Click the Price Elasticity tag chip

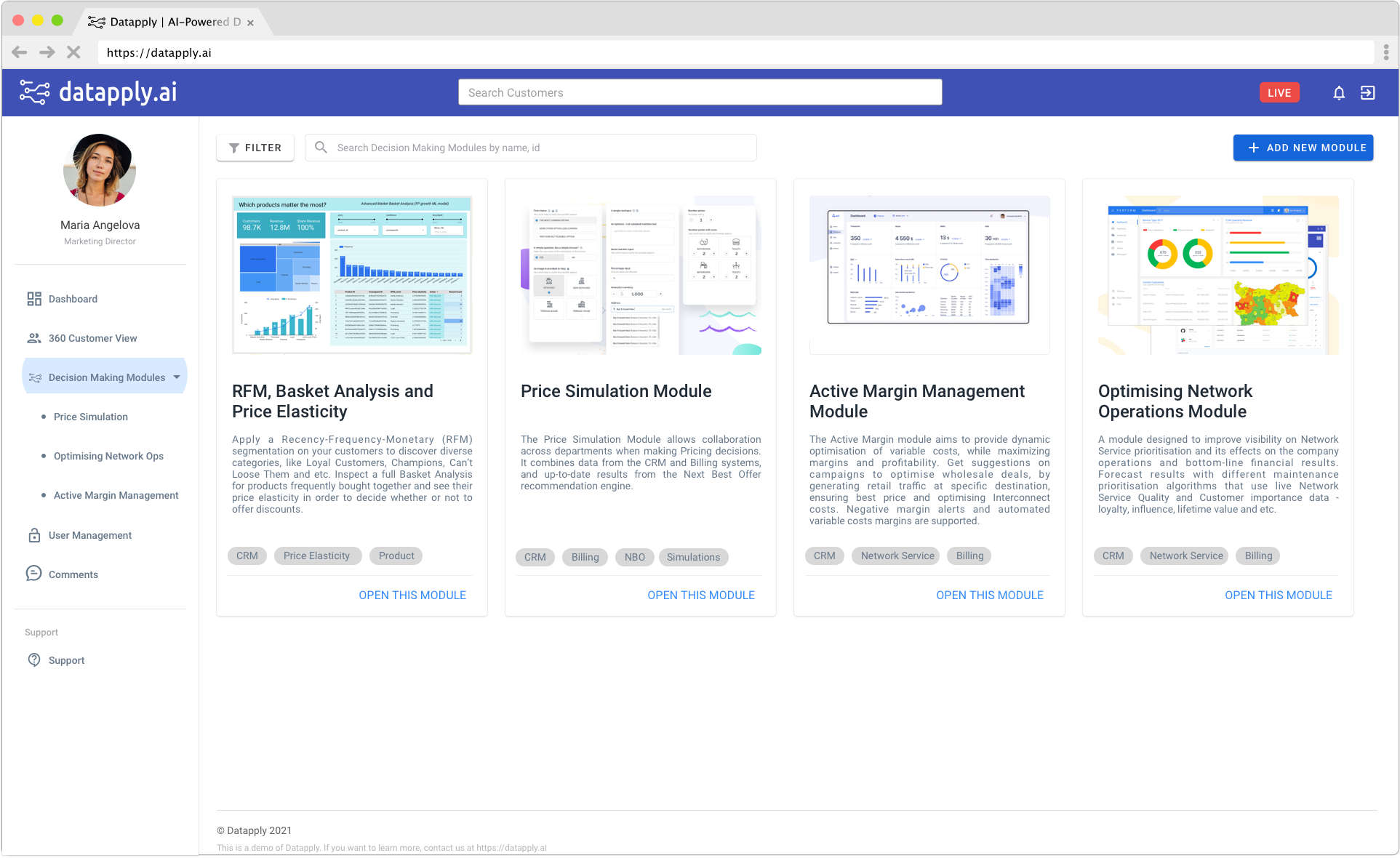click(x=316, y=556)
